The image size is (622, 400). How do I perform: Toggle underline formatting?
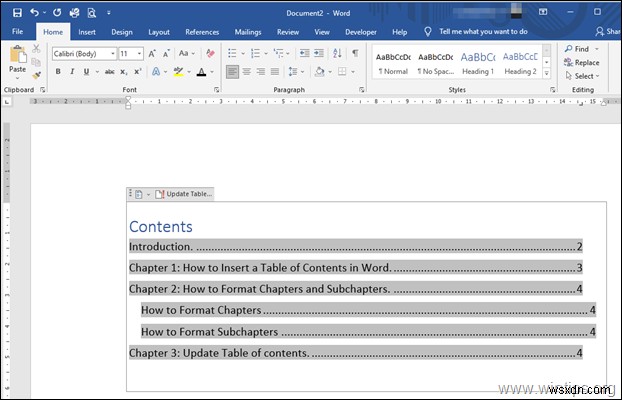point(86,72)
